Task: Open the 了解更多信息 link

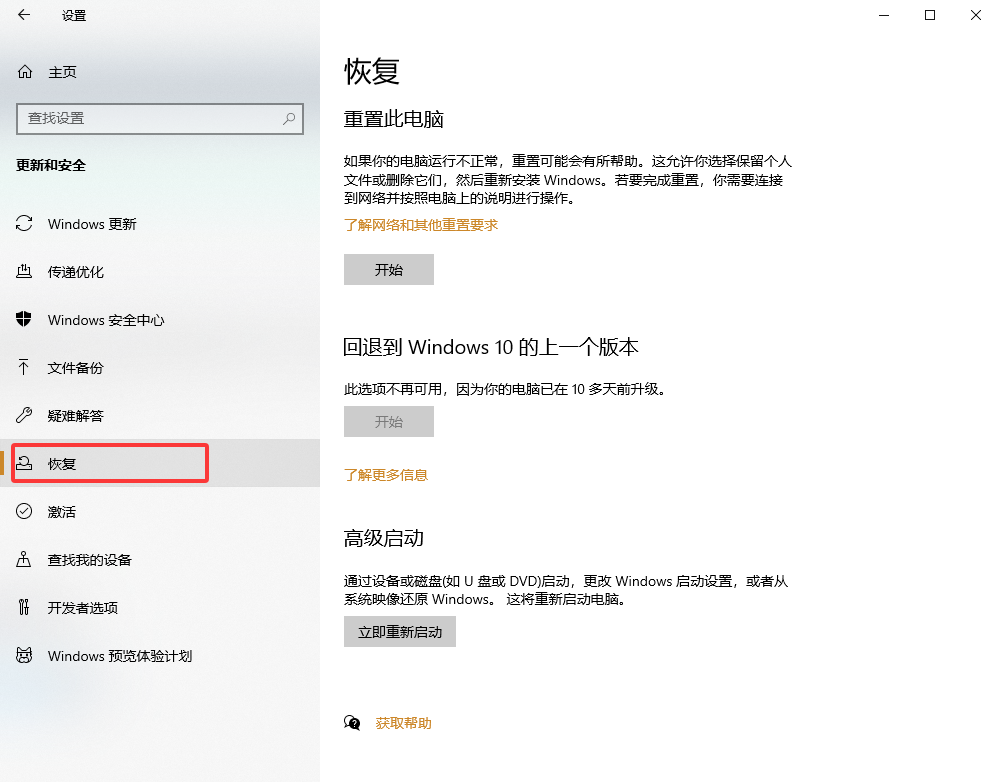Action: 386,475
